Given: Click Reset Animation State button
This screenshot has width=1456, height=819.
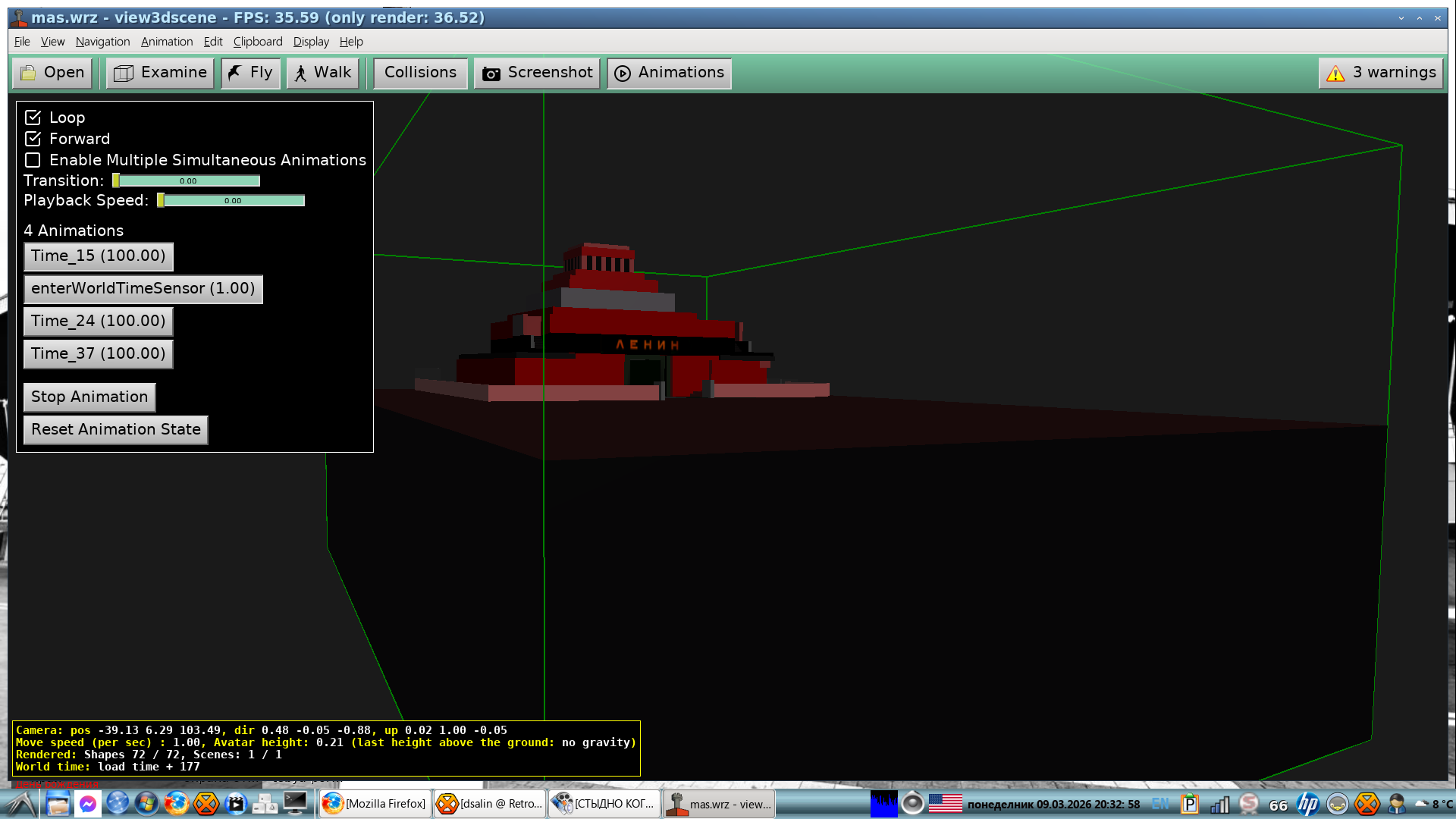Looking at the screenshot, I should click(116, 429).
